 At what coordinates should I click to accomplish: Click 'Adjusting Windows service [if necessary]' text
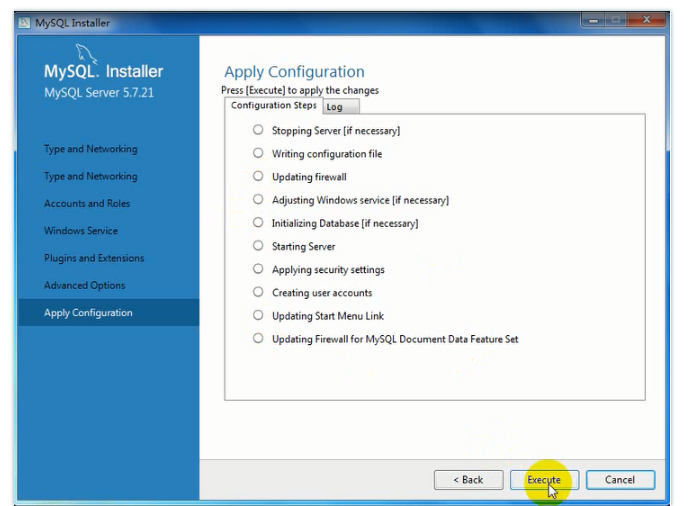(x=360, y=200)
